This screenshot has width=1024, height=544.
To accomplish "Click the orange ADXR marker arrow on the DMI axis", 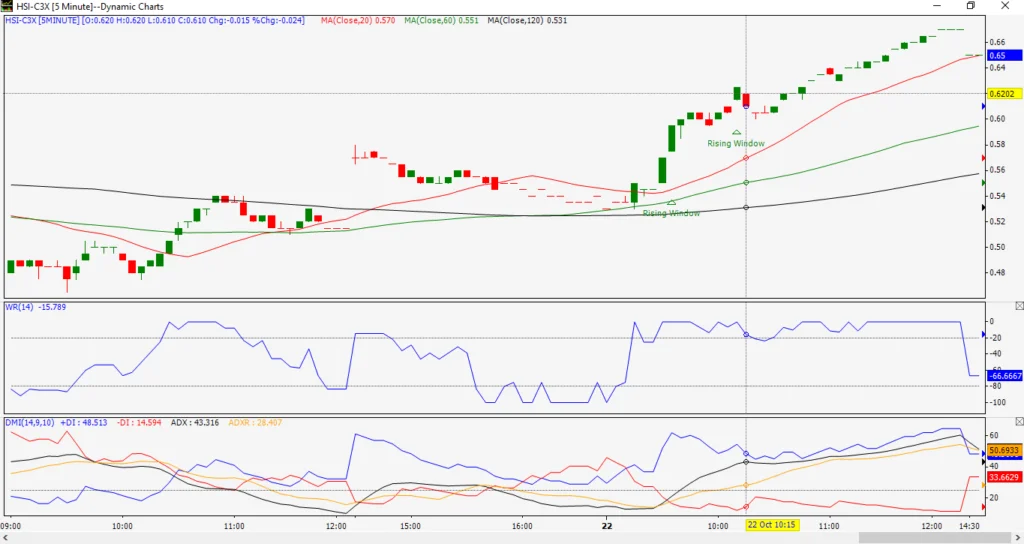I will 984,485.
